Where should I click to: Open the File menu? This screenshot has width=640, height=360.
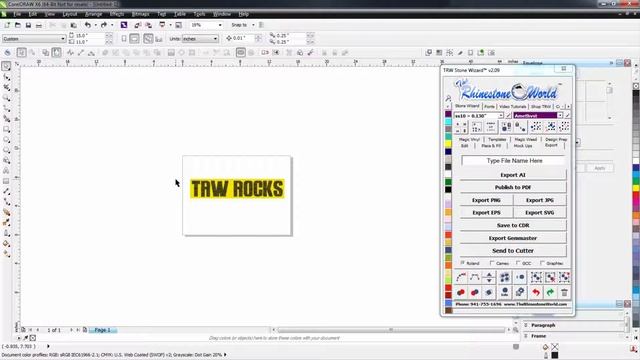[17, 14]
